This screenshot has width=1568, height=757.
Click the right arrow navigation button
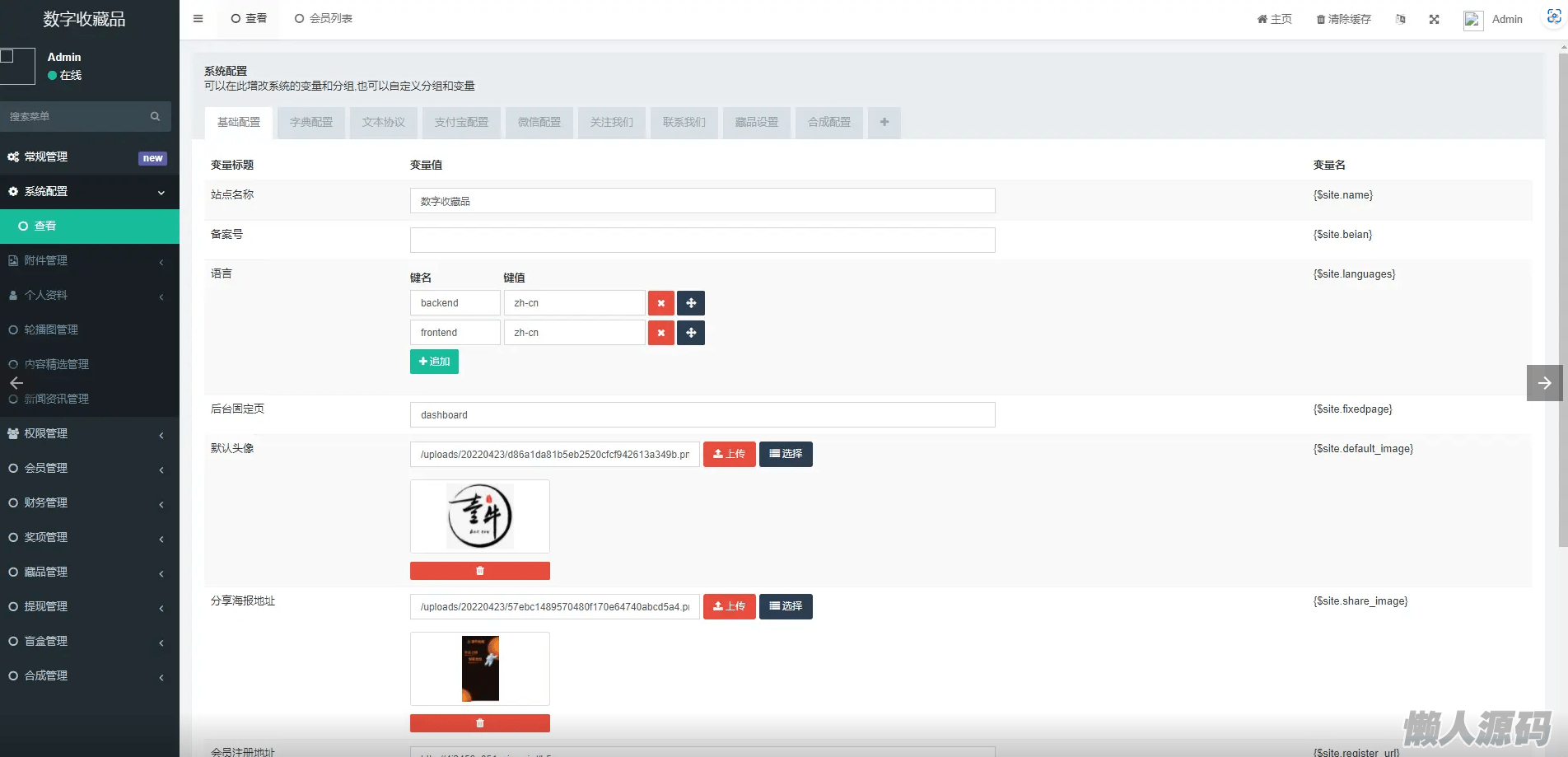click(x=1544, y=383)
